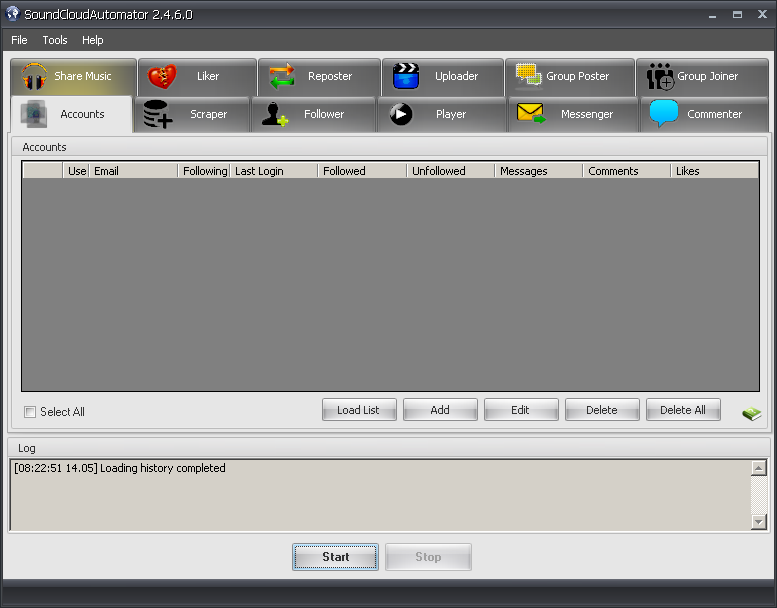The image size is (777, 608).
Task: Sort by the Followed column header
Action: tap(362, 171)
